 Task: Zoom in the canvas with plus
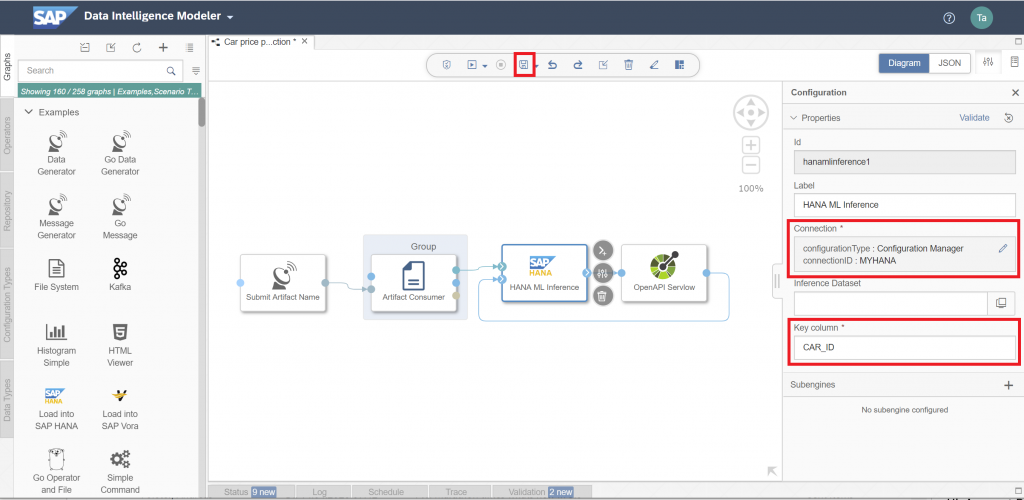tap(752, 145)
